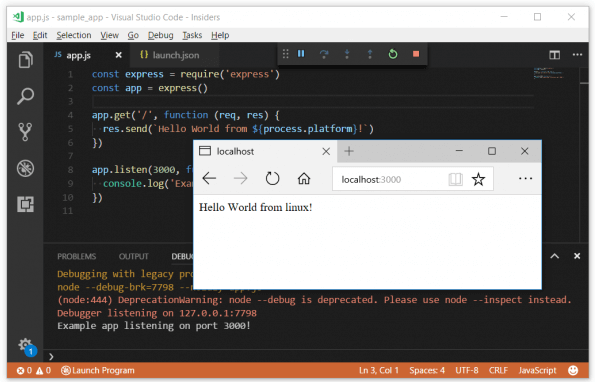Click 'Example app listening on port 3000!' line
The image size is (595, 382).
154,326
